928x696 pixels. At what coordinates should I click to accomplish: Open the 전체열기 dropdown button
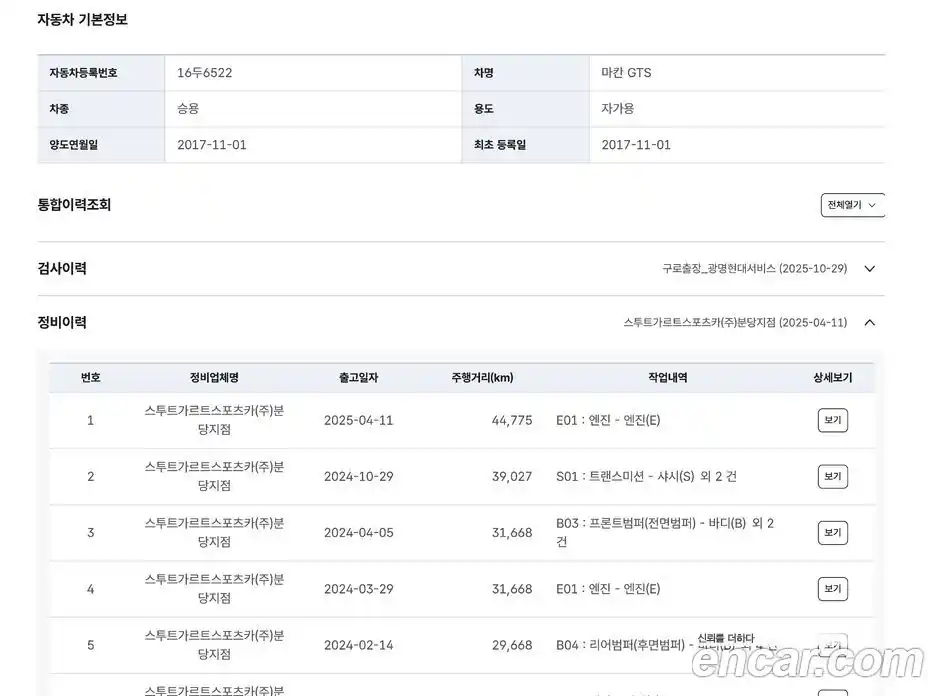tap(852, 205)
